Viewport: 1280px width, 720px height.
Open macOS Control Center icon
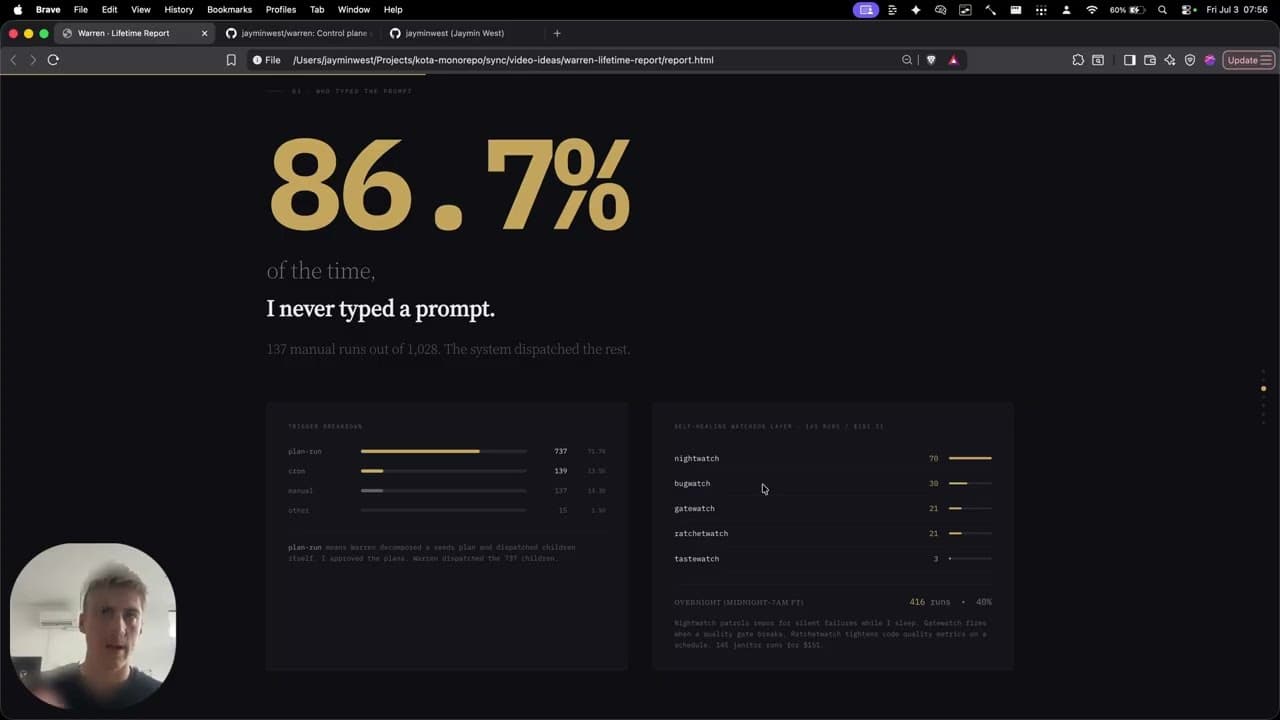[x=1187, y=9]
